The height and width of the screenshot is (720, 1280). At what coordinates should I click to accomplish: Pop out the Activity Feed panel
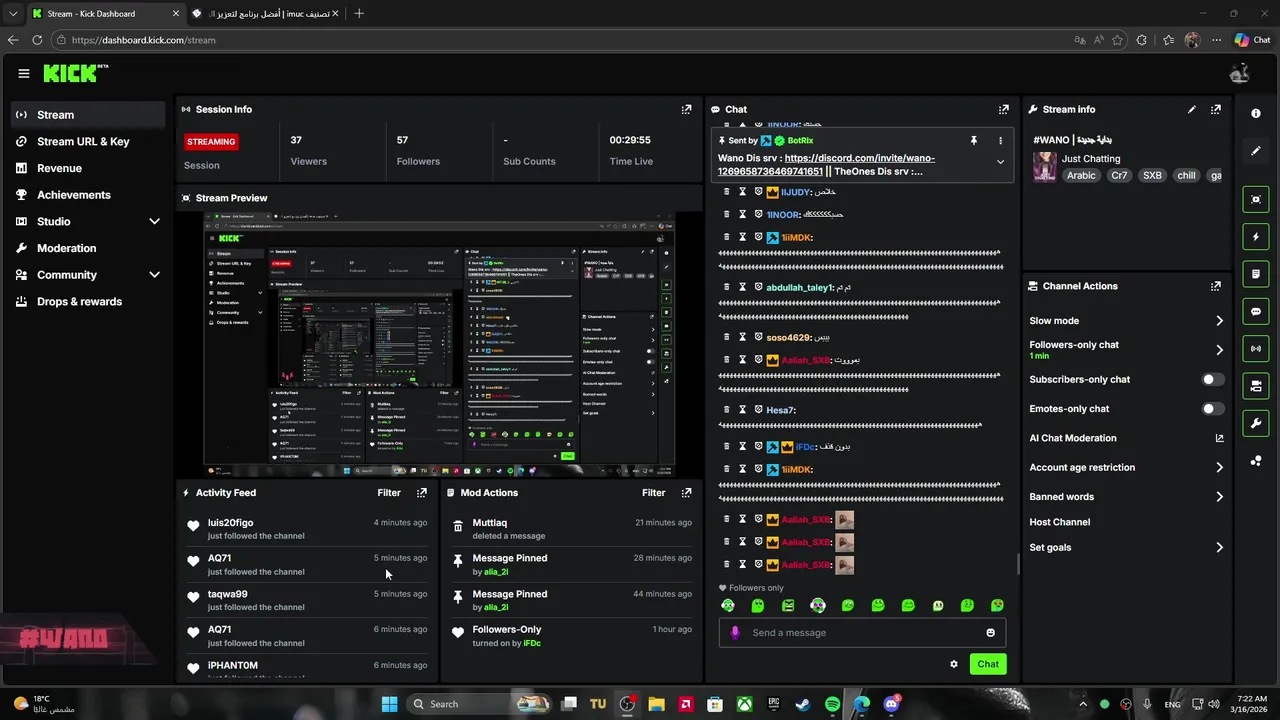coord(422,492)
